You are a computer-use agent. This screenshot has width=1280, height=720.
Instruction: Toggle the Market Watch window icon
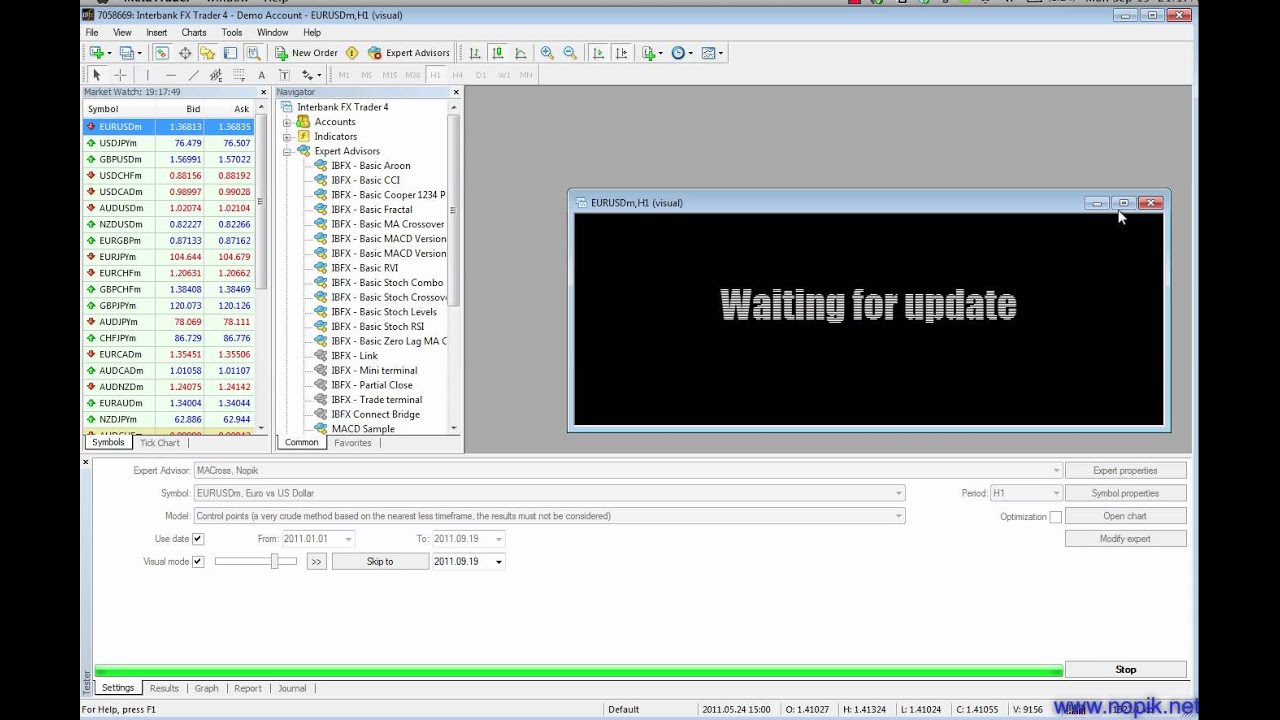click(x=161, y=53)
